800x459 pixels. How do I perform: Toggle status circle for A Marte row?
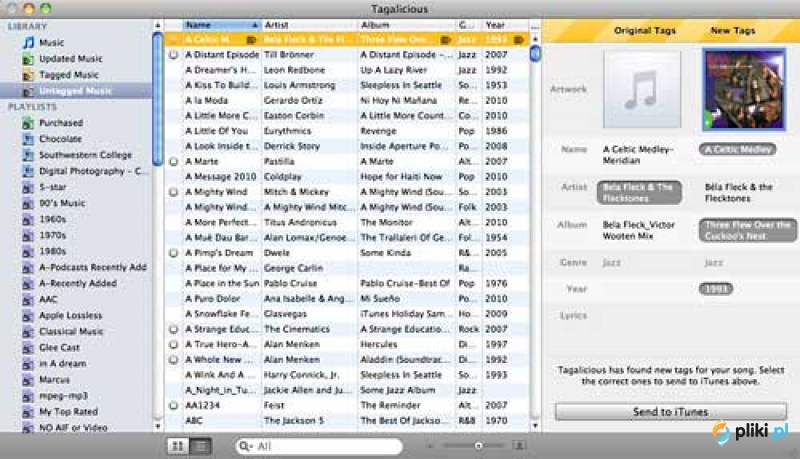[x=174, y=161]
